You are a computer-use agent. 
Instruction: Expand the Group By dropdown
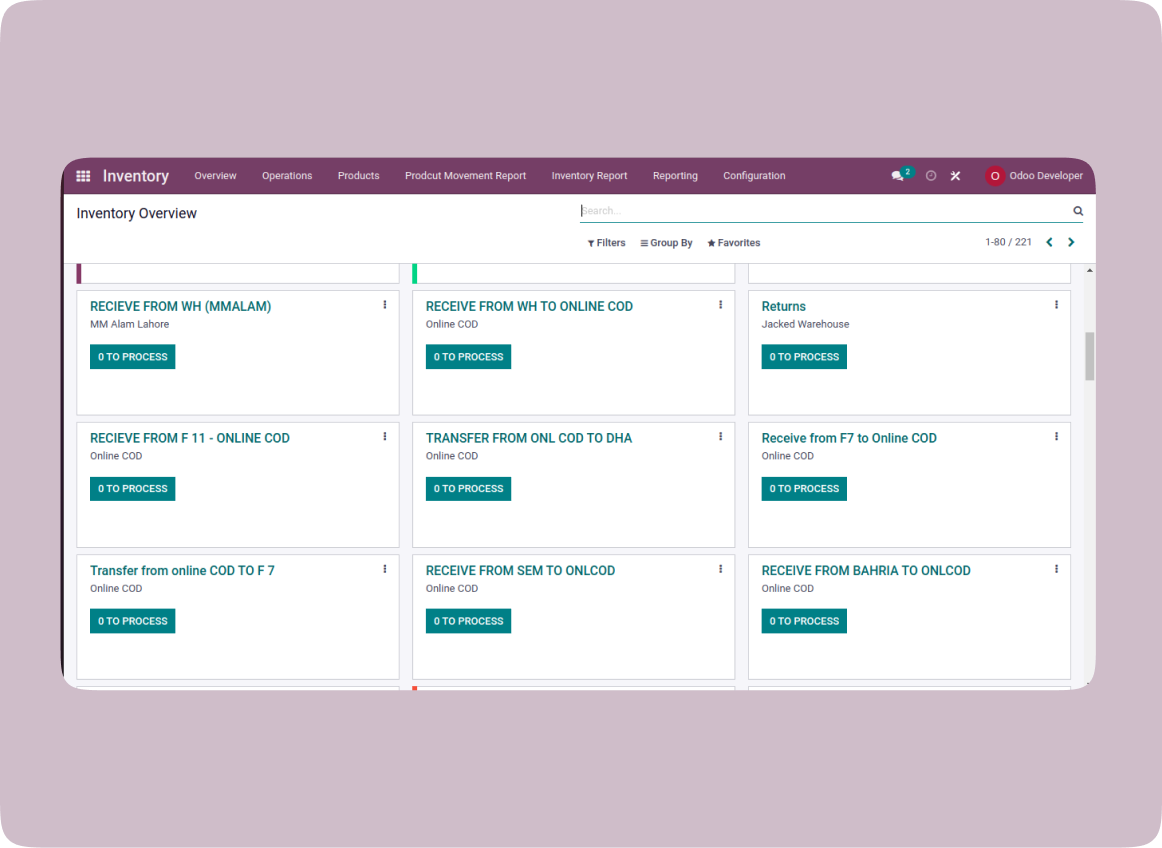click(x=666, y=243)
